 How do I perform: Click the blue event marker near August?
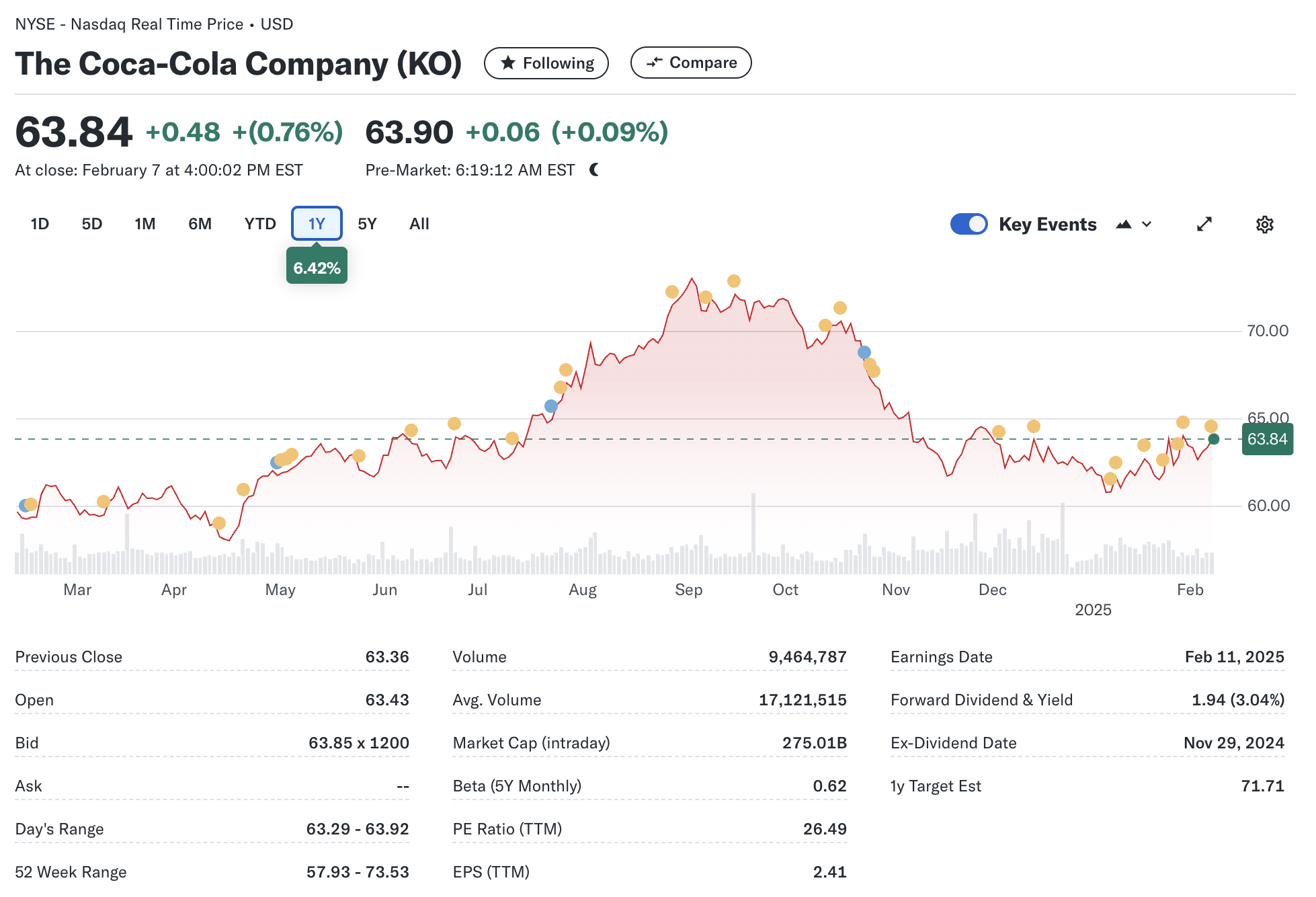pos(551,406)
